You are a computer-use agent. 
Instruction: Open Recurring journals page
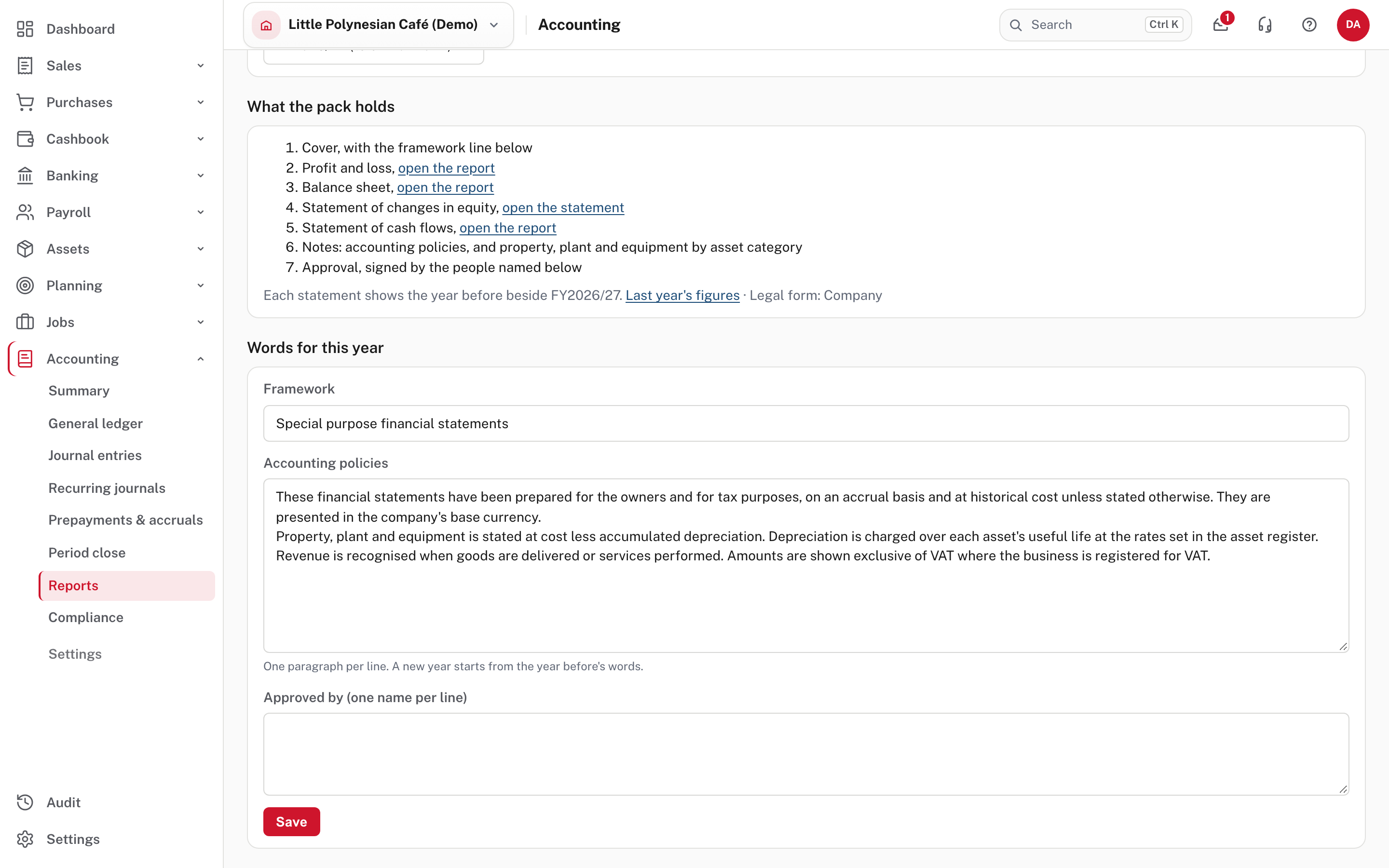[x=107, y=488]
